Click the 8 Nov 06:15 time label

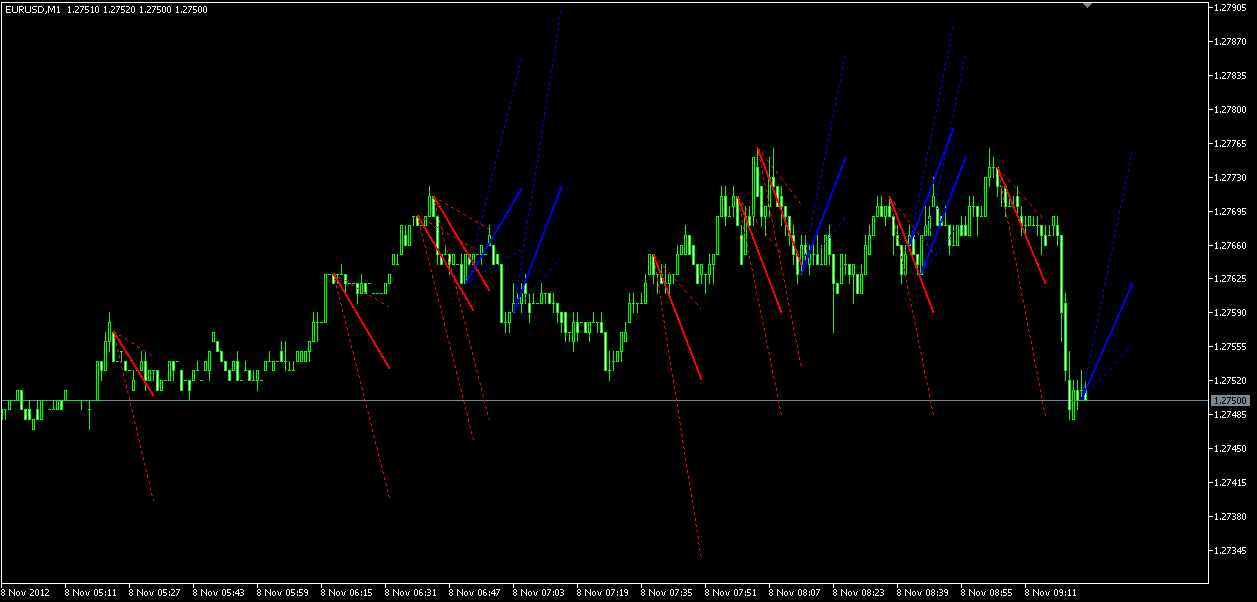tap(348, 592)
